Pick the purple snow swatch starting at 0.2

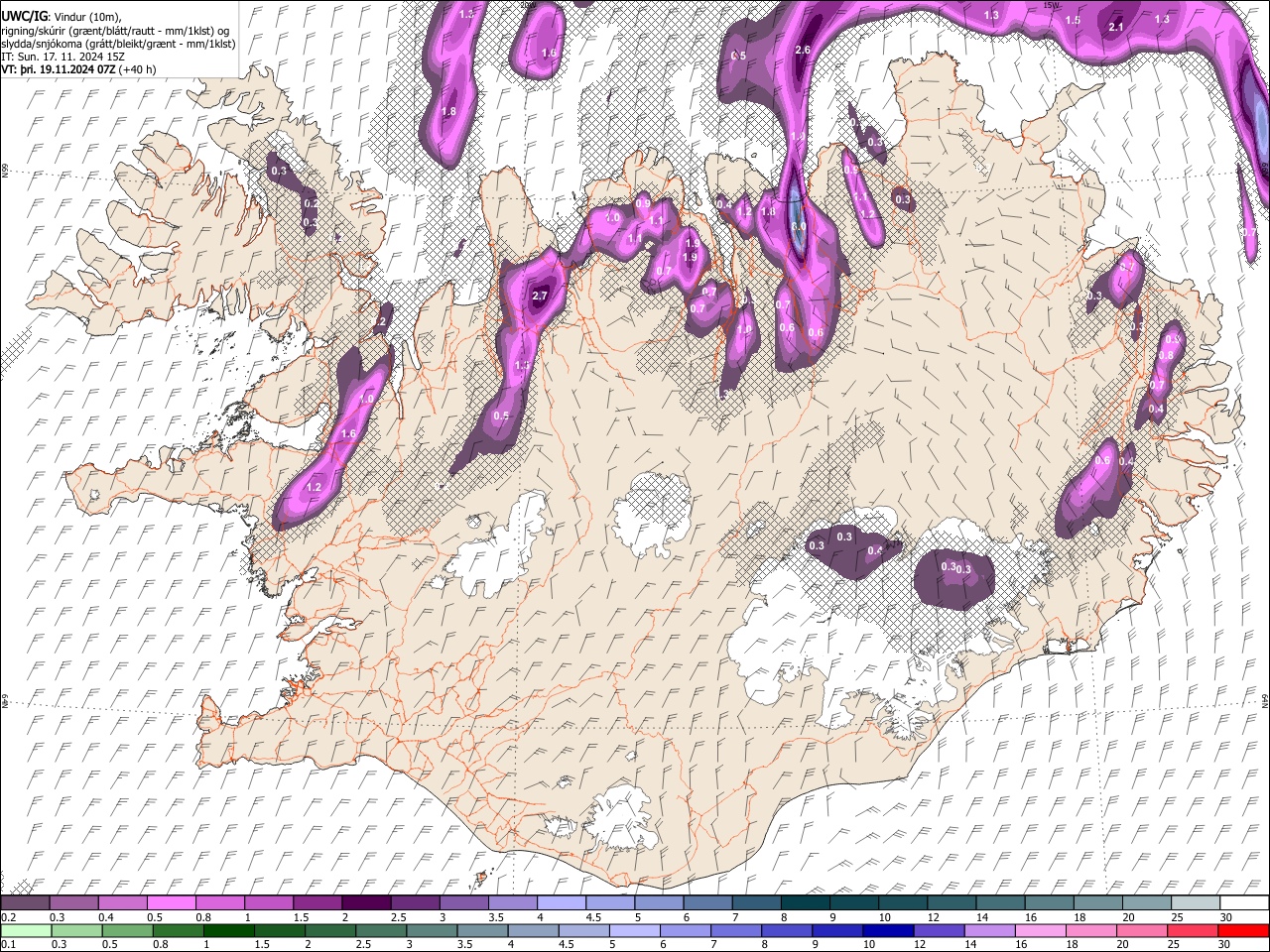click(25, 902)
